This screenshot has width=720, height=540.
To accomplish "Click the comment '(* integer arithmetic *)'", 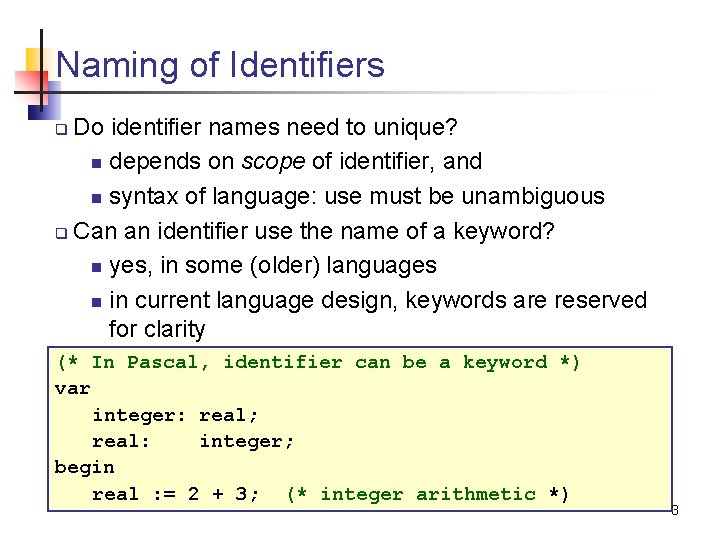I will (x=428, y=494).
